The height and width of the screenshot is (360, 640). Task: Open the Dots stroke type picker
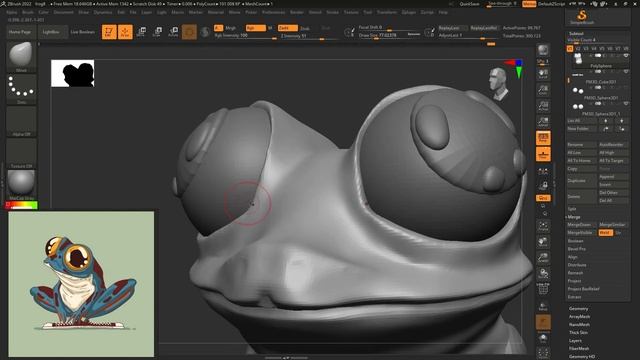tap(21, 89)
